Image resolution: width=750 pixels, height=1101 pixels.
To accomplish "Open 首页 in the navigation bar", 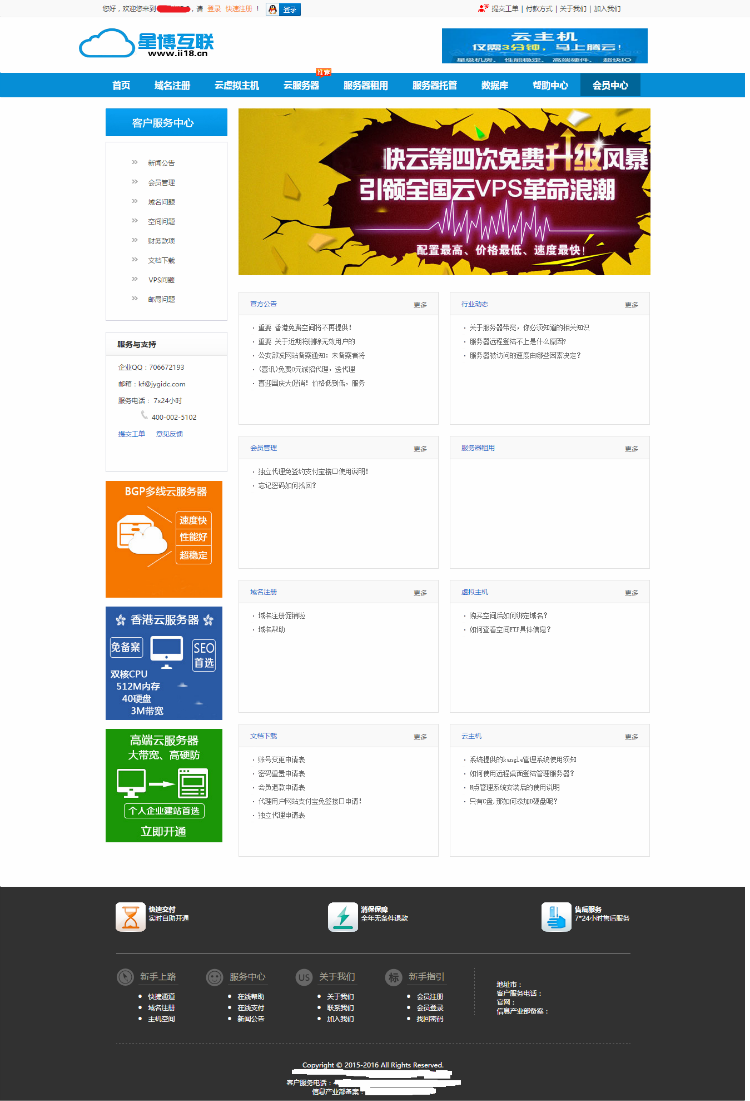I will click(x=121, y=85).
